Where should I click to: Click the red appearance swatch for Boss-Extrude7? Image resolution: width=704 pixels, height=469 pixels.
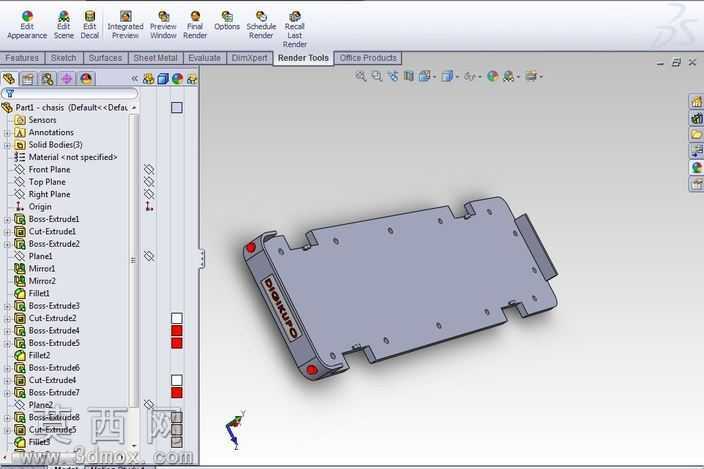pyautogui.click(x=177, y=392)
